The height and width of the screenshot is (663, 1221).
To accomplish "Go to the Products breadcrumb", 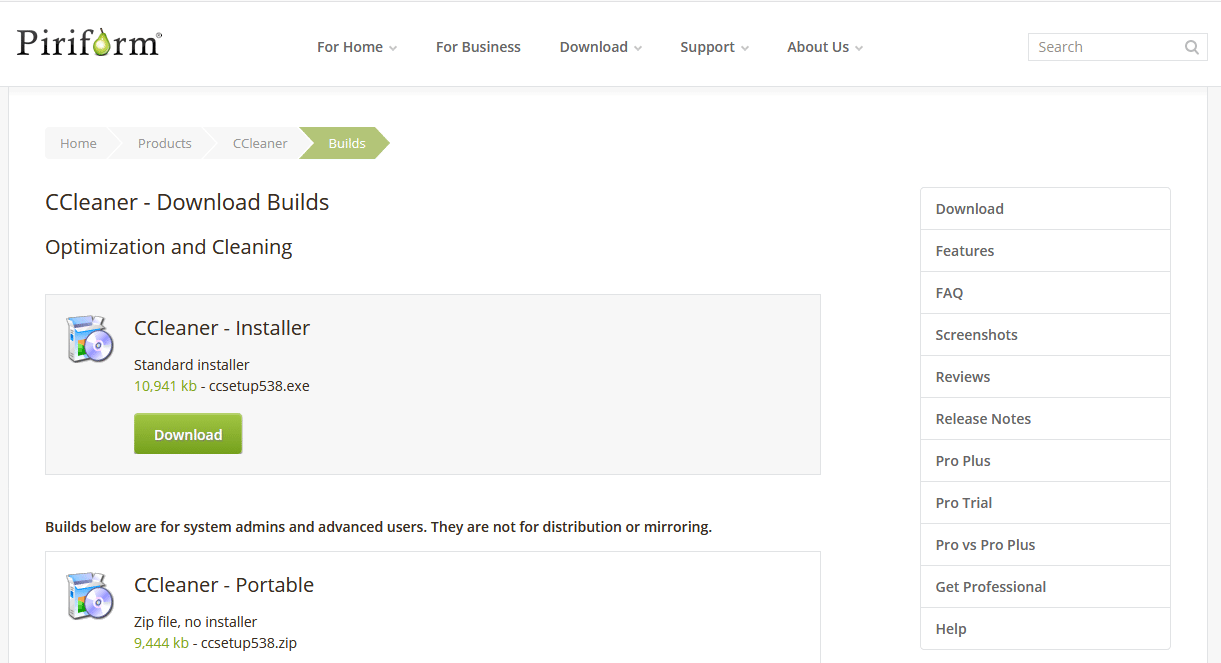I will point(164,143).
